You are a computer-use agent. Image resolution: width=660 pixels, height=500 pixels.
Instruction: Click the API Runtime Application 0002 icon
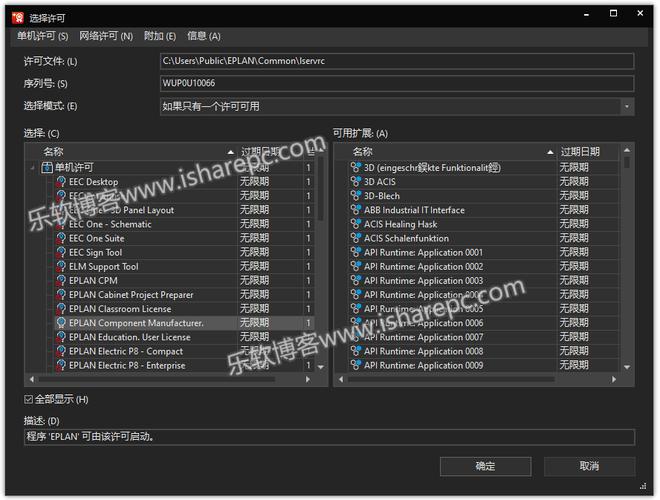356,266
